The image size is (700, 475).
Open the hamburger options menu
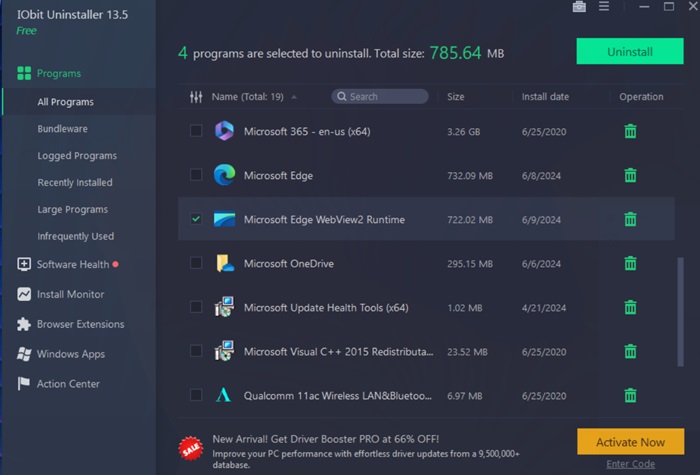[604, 6]
